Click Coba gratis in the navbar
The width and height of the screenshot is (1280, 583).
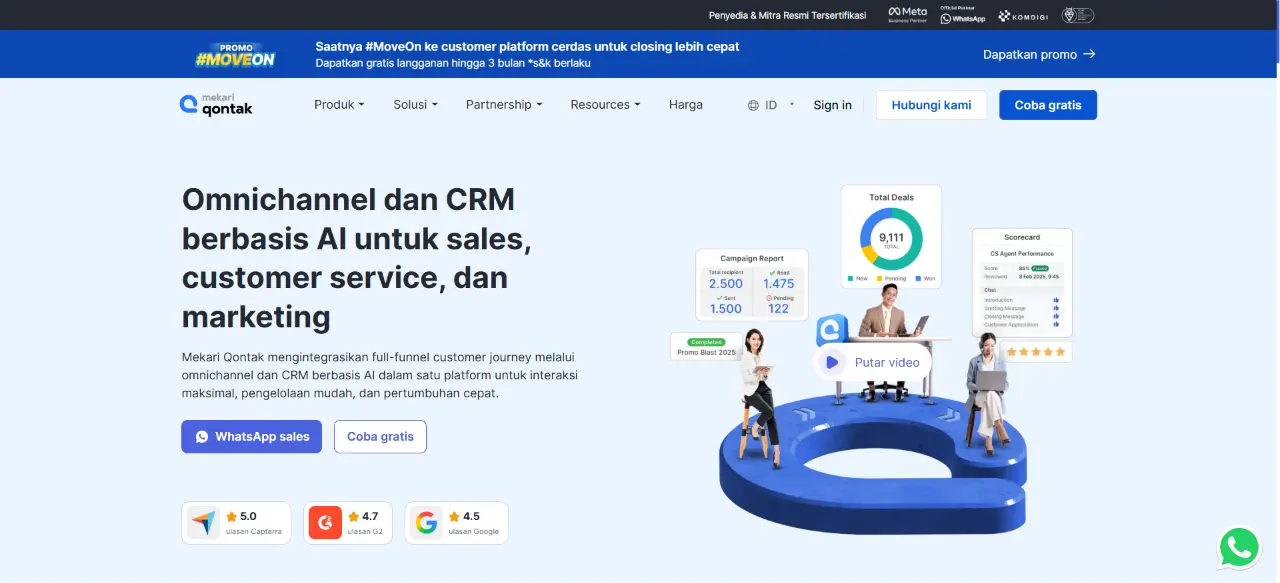(x=1048, y=105)
